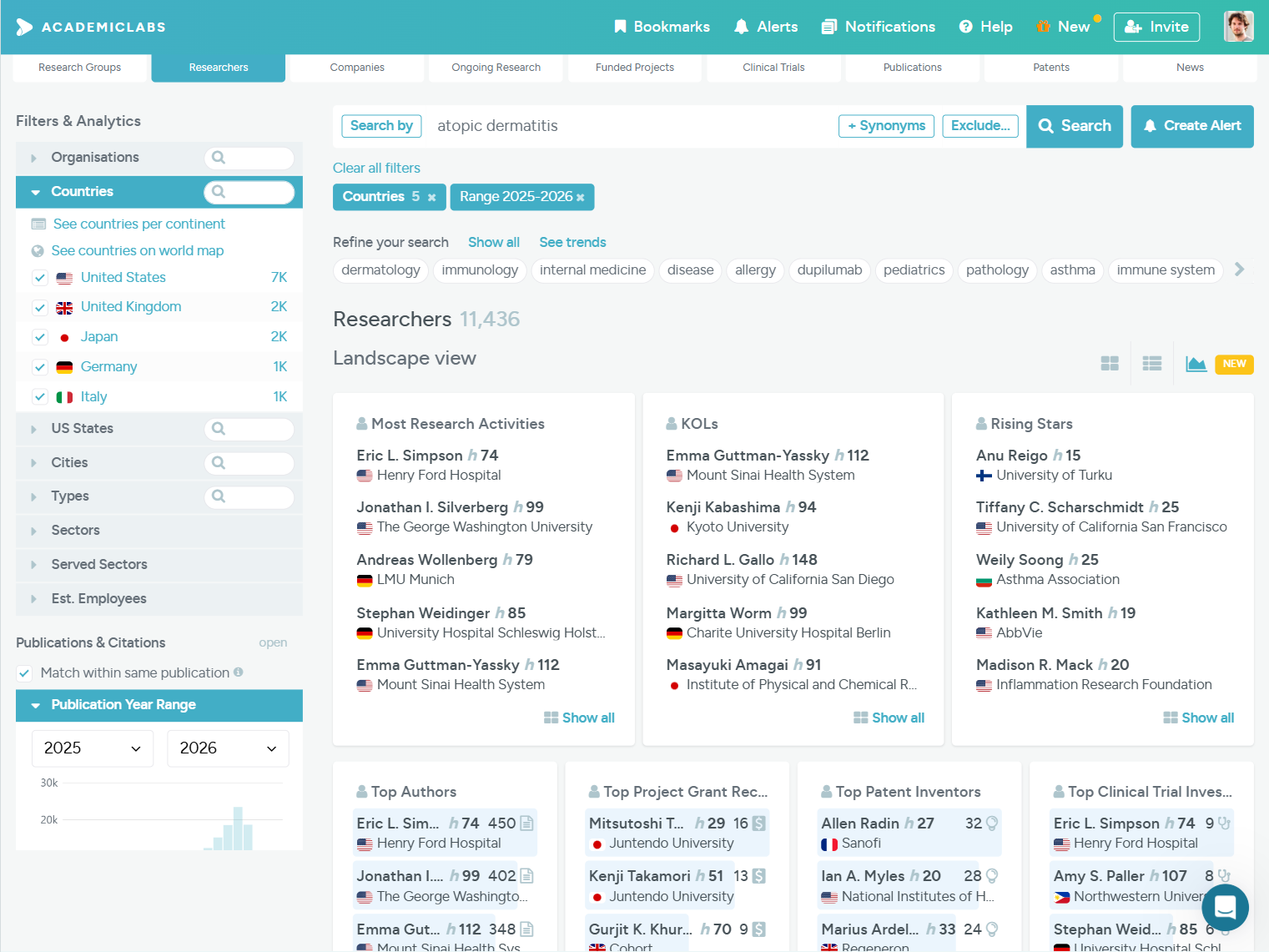The width and height of the screenshot is (1269, 952).
Task: Uncheck the Italy country filter
Action: tap(40, 397)
